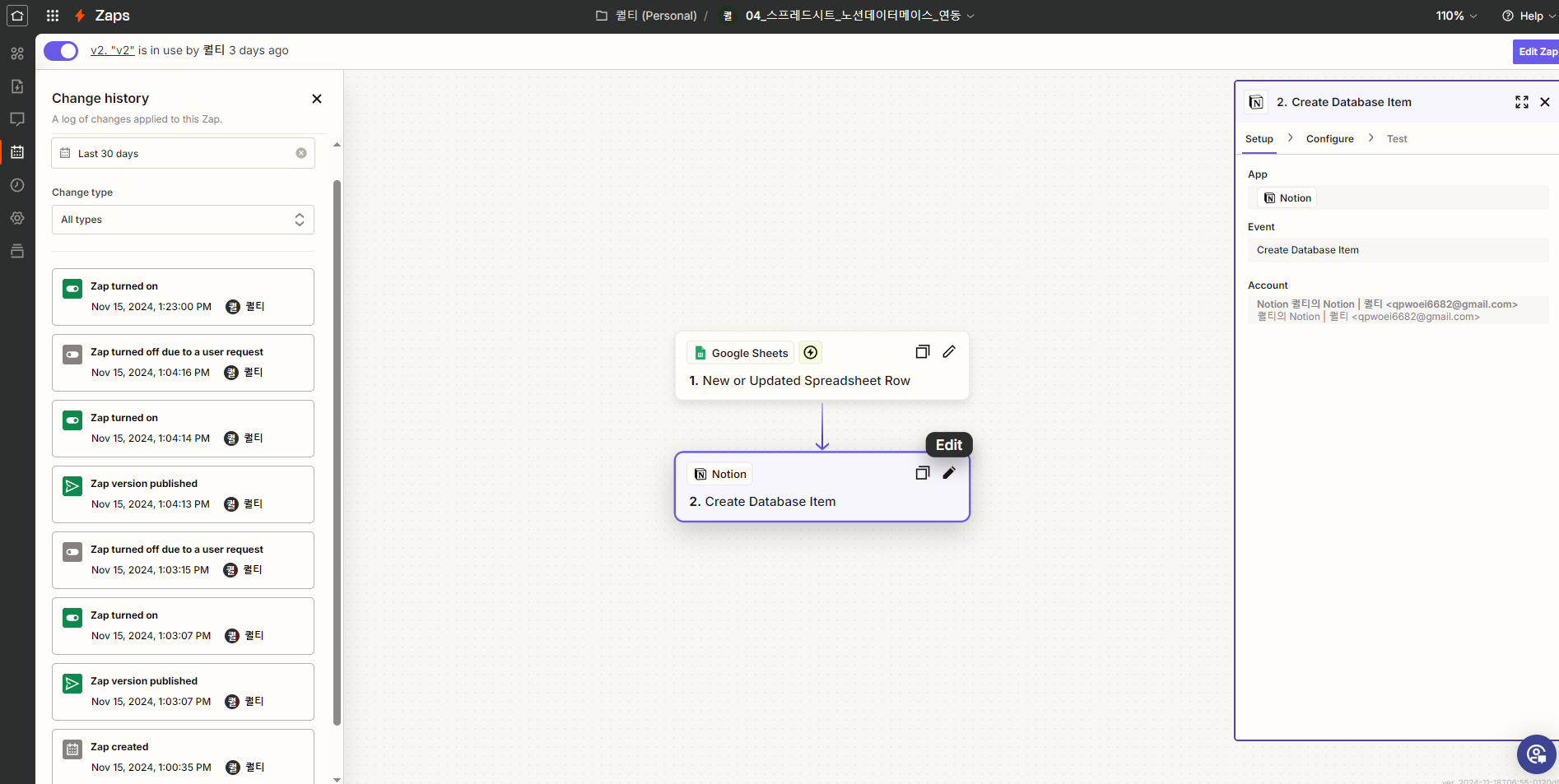
Task: Click the Notion icon in panel header
Action: [x=1256, y=102]
